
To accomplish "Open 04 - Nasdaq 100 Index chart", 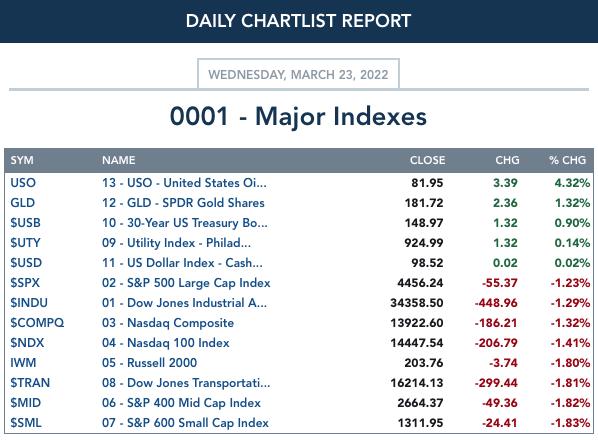I will tap(166, 343).
